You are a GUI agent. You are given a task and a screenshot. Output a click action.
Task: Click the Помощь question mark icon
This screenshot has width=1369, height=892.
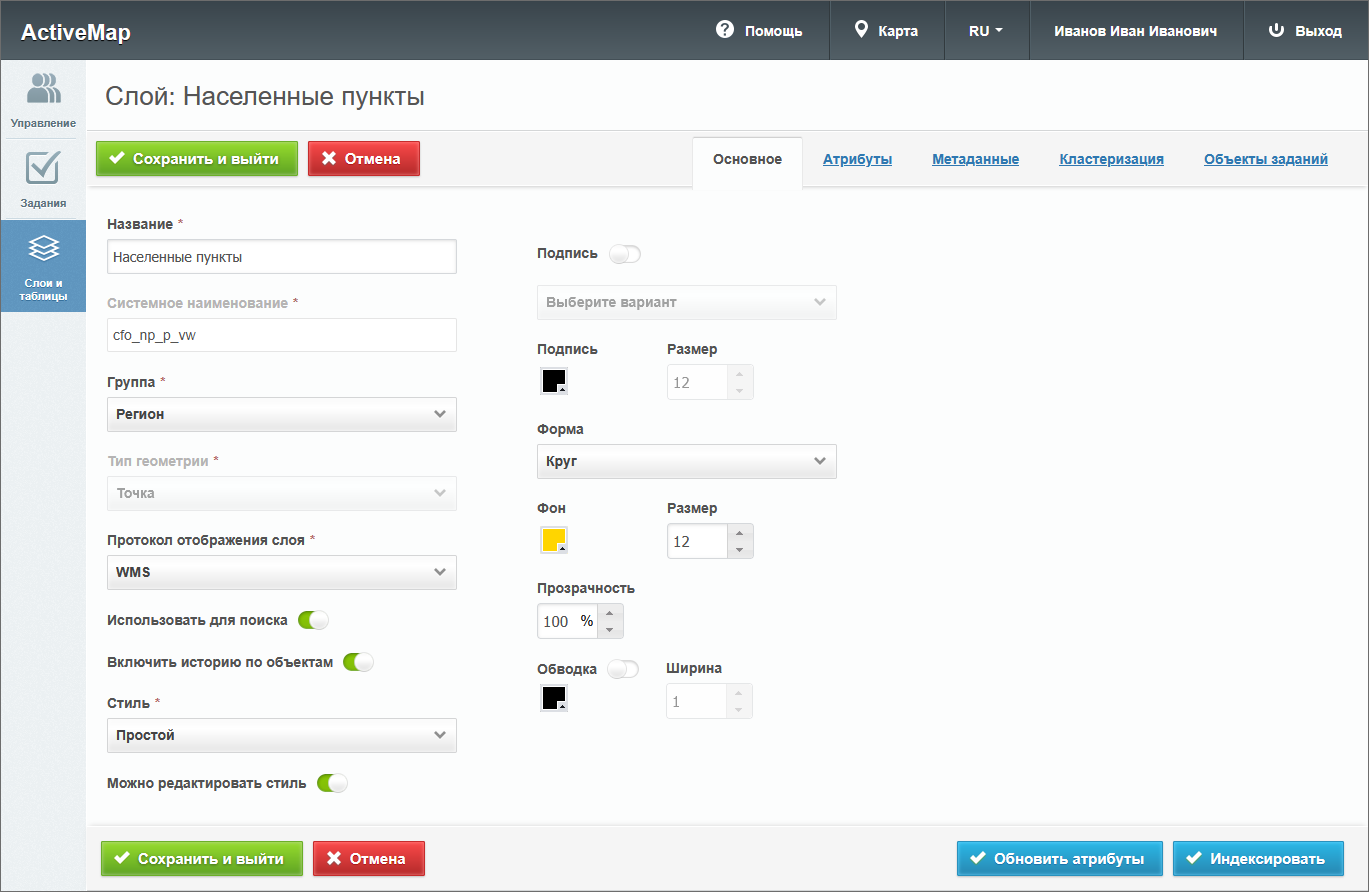[725, 30]
